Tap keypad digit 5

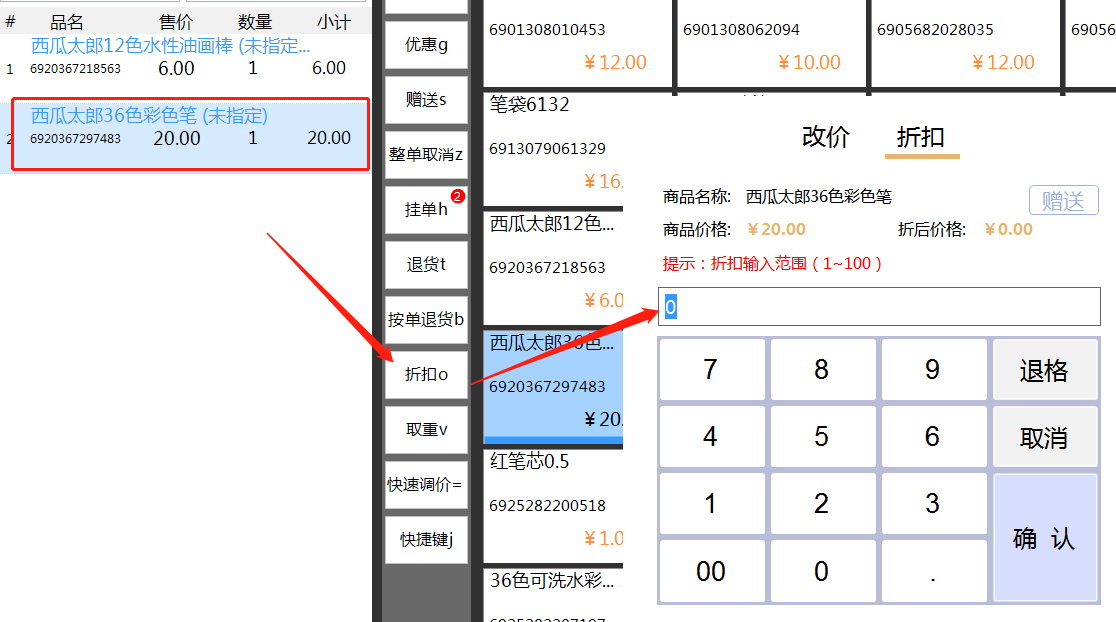[823, 436]
